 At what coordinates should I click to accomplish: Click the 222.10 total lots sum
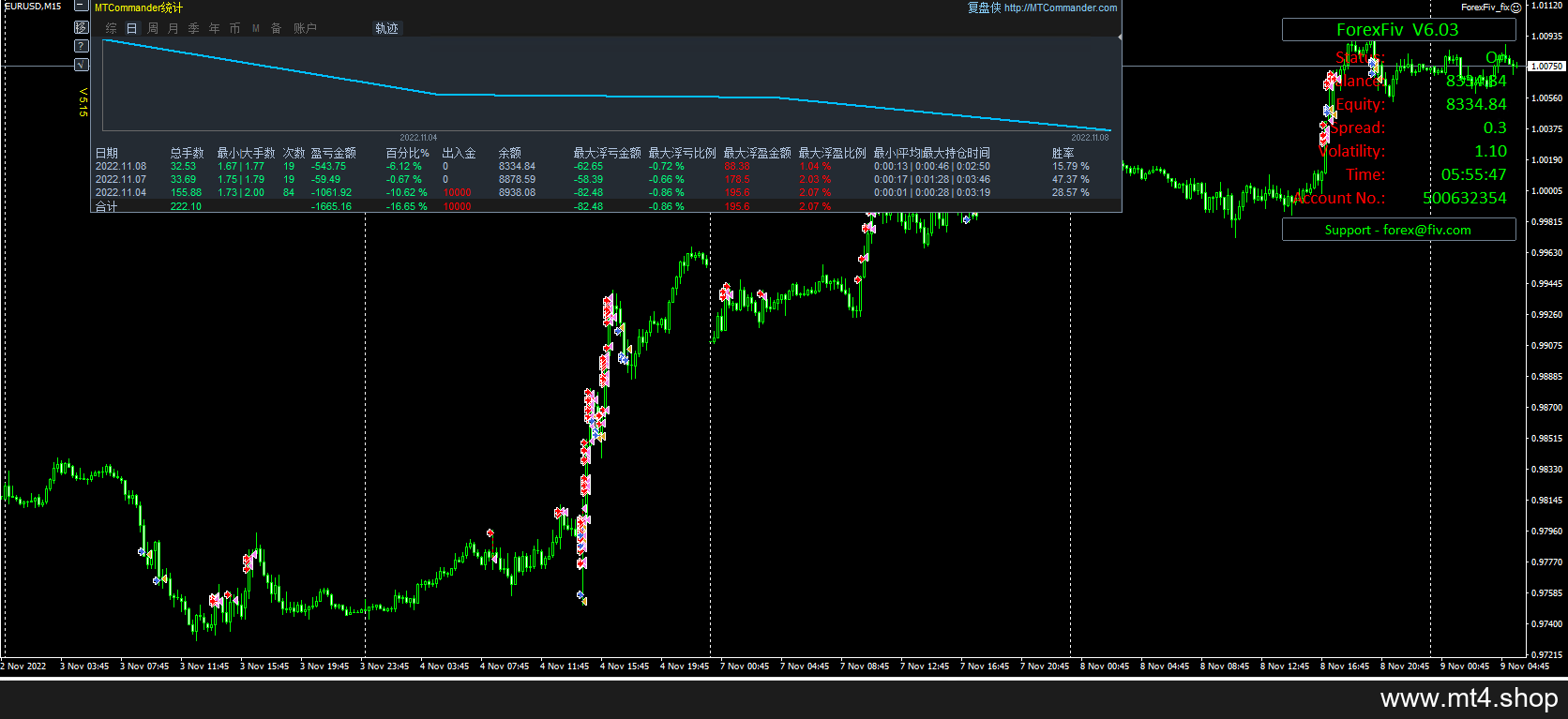186,206
